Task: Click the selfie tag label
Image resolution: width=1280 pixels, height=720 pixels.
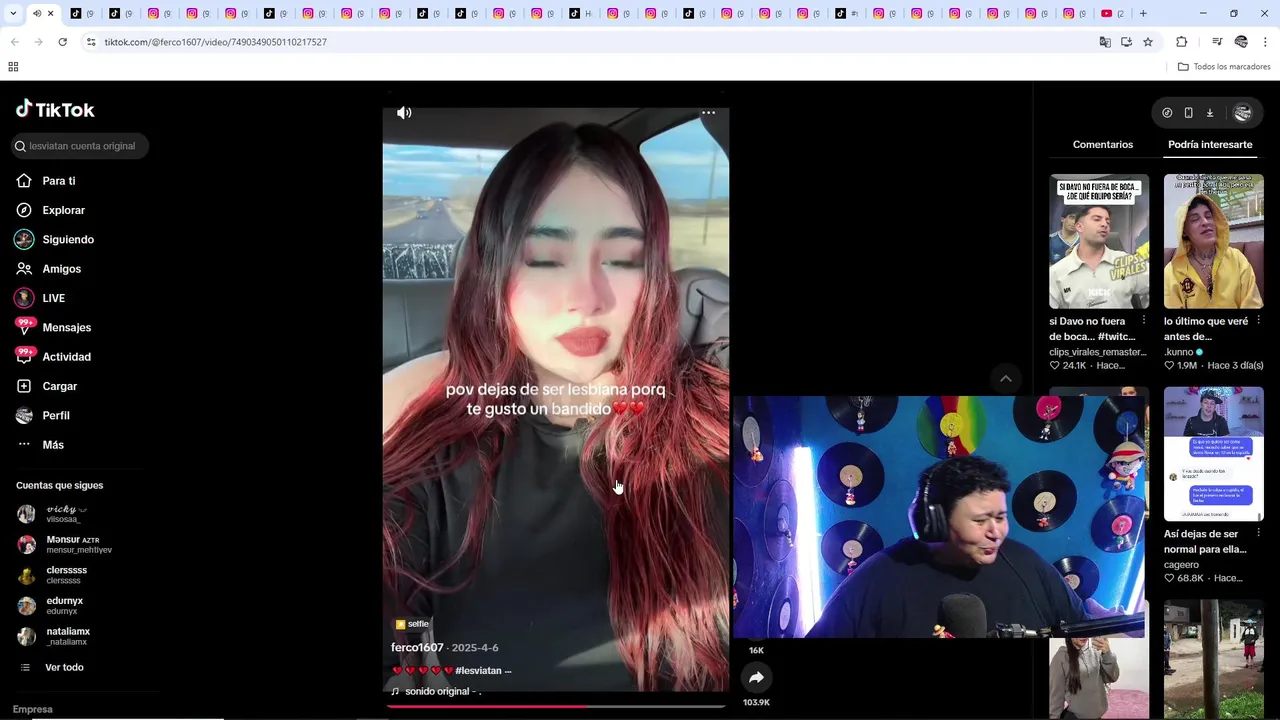Action: [x=412, y=624]
